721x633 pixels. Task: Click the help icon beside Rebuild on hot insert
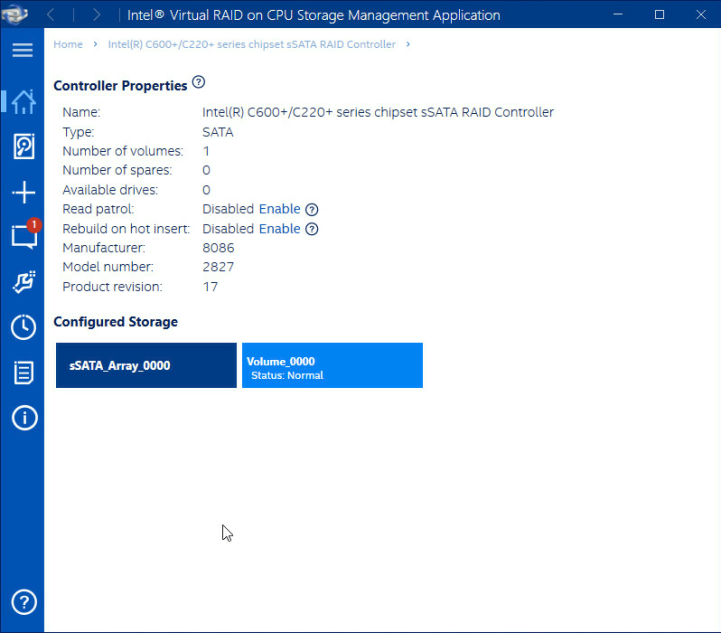point(312,229)
